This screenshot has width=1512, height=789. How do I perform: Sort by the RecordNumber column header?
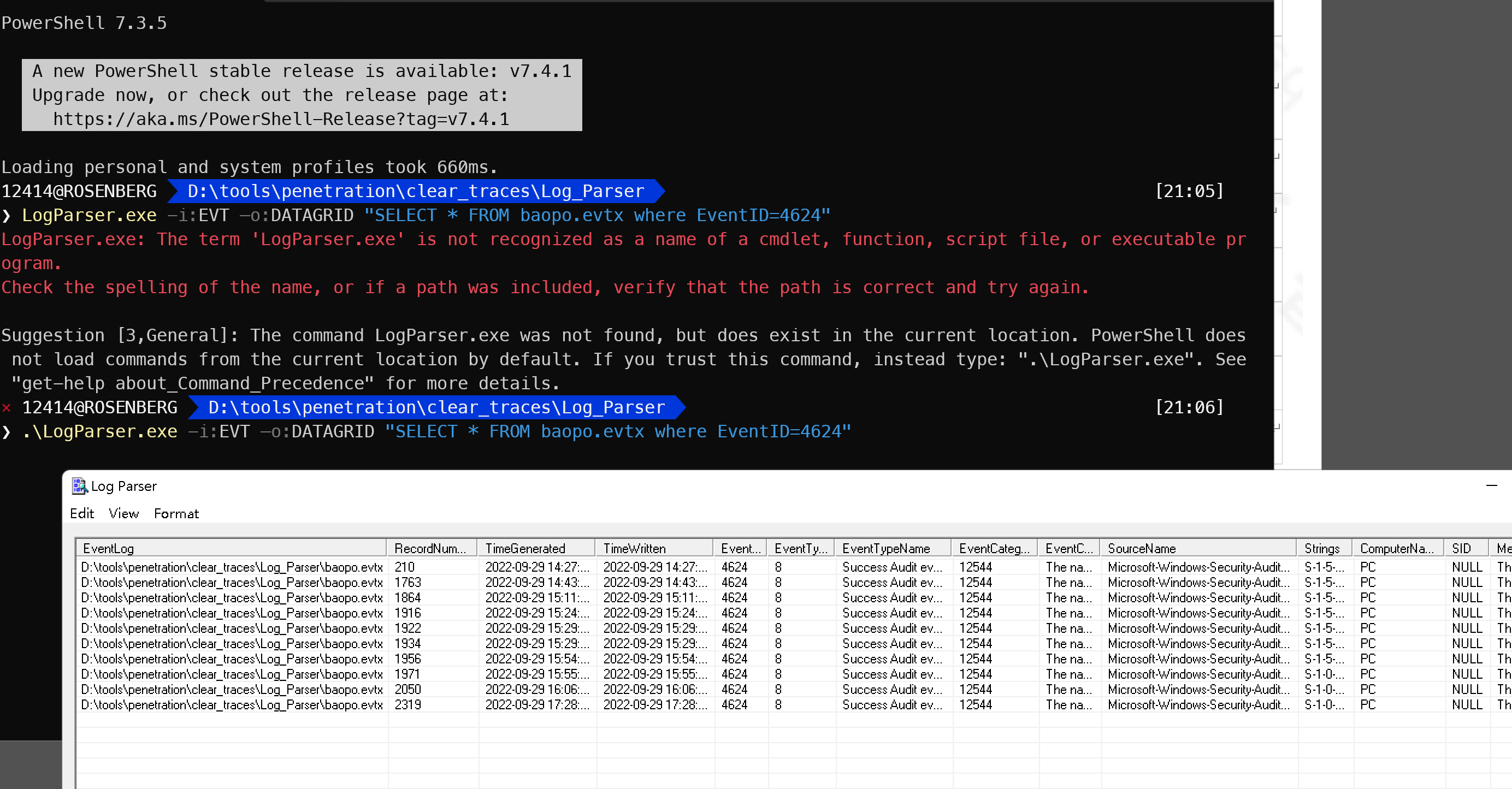pyautogui.click(x=430, y=548)
